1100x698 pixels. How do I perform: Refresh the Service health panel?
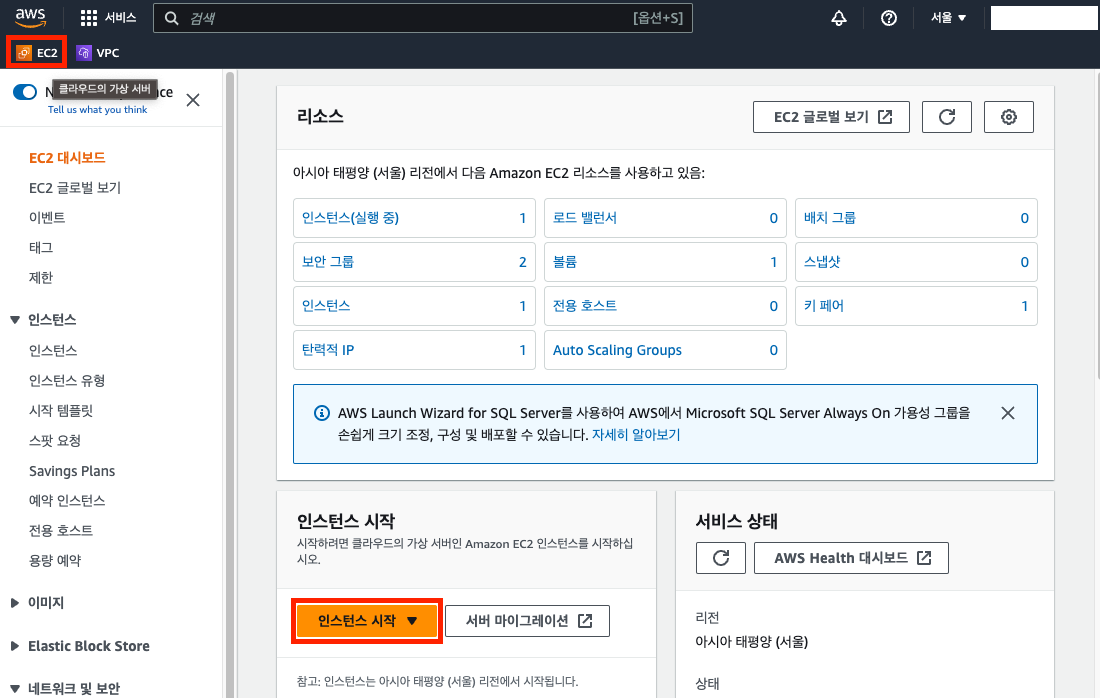click(x=720, y=558)
